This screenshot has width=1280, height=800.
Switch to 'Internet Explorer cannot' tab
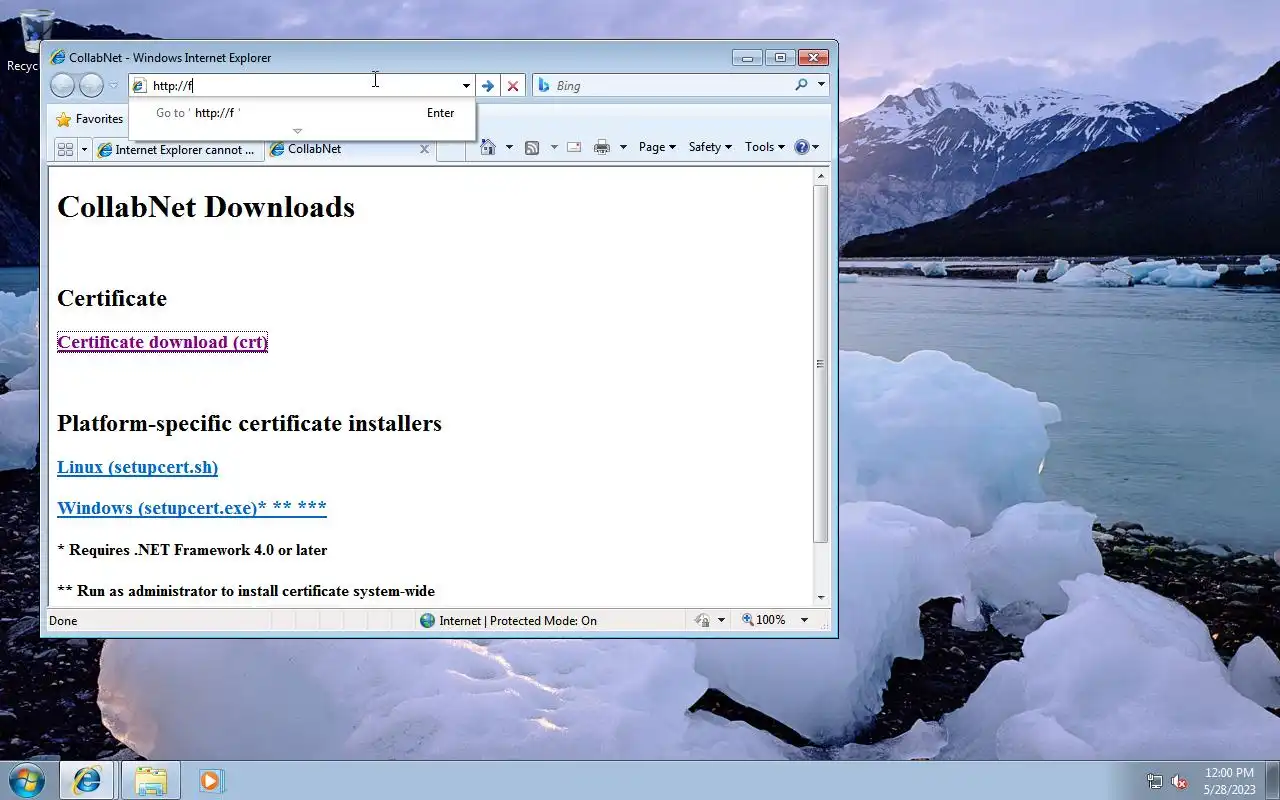tap(178, 150)
